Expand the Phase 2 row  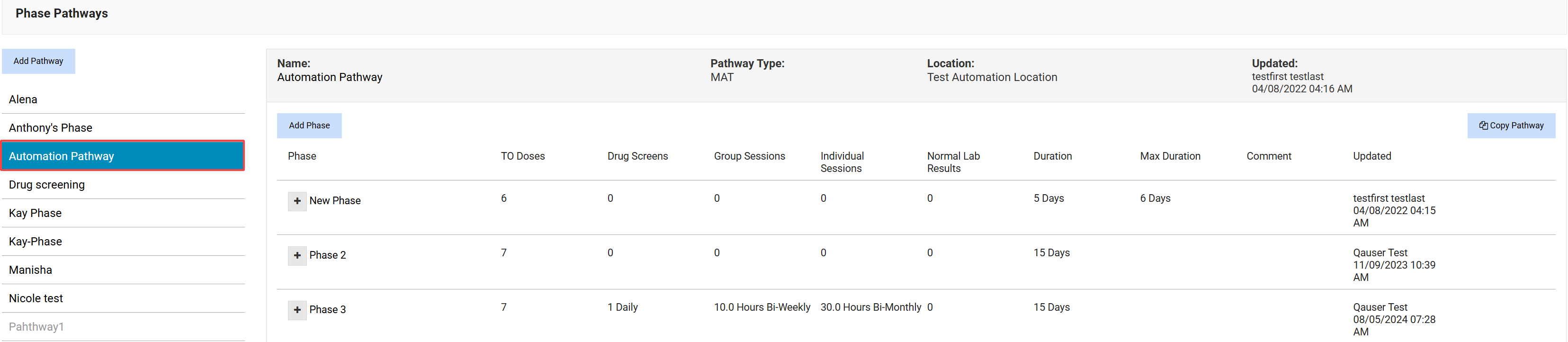click(x=297, y=256)
